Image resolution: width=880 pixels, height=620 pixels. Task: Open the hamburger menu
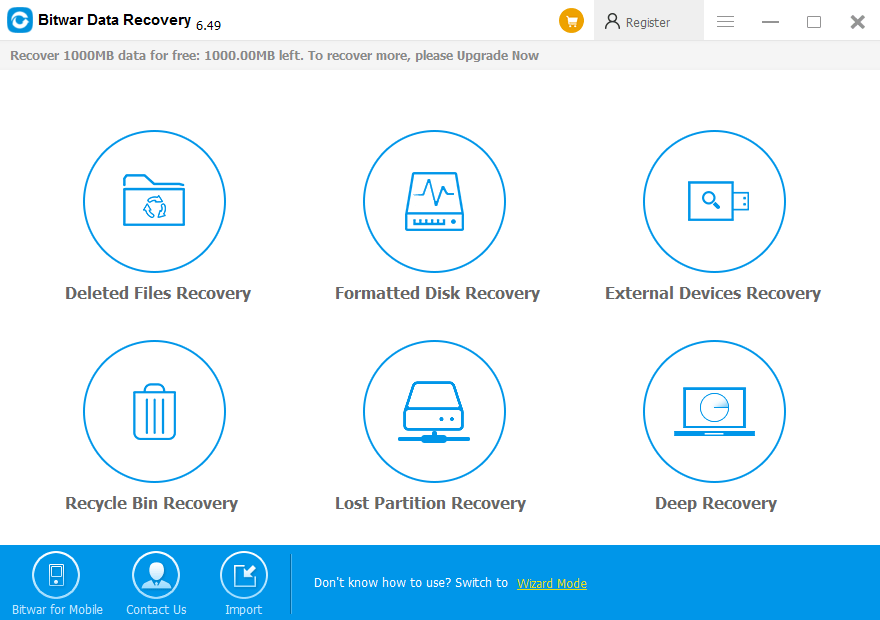tap(725, 22)
